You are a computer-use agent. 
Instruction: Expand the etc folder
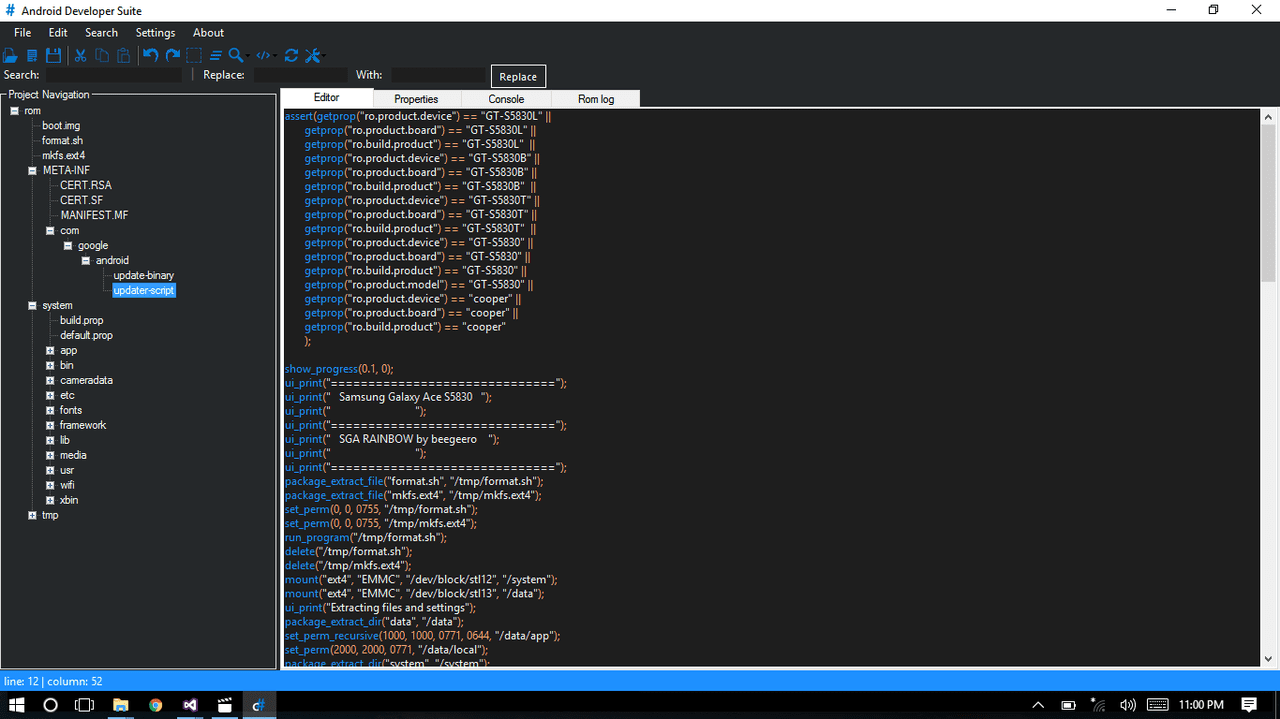tap(50, 396)
